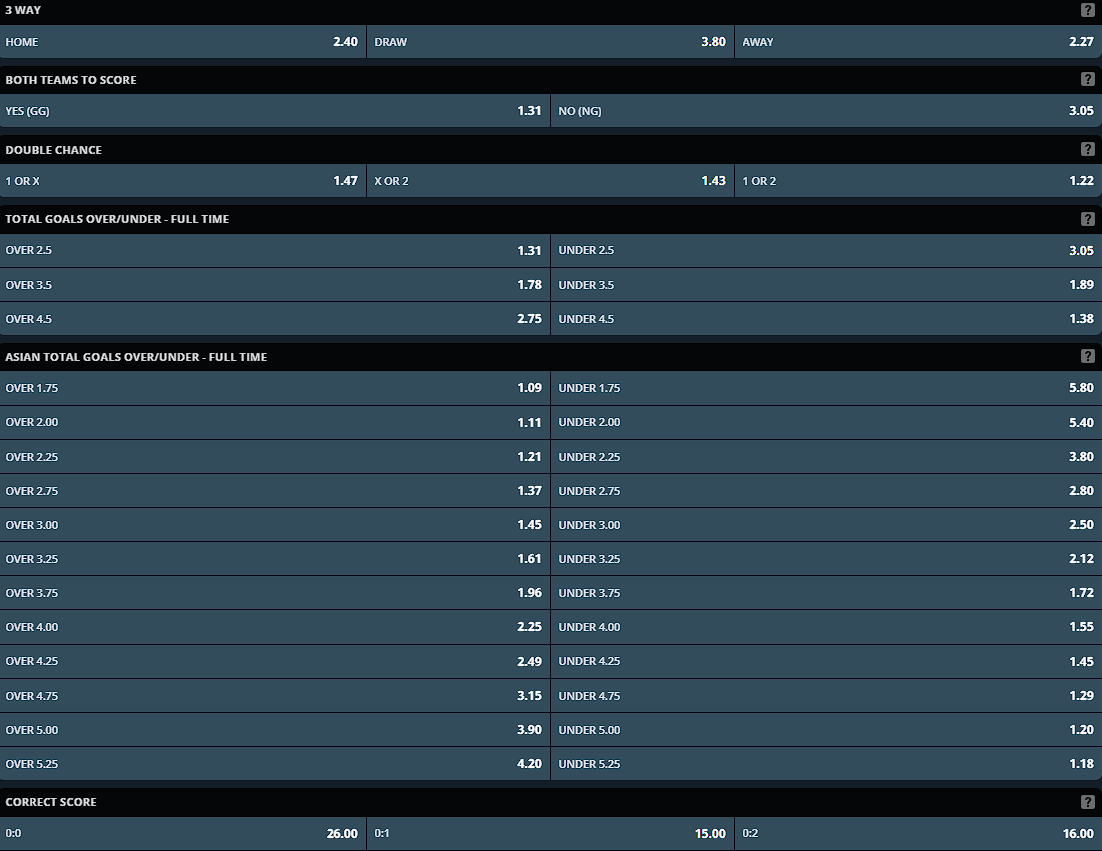The image size is (1102, 851).
Task: Add OVER 2.75 to betslip
Action: click(275, 491)
